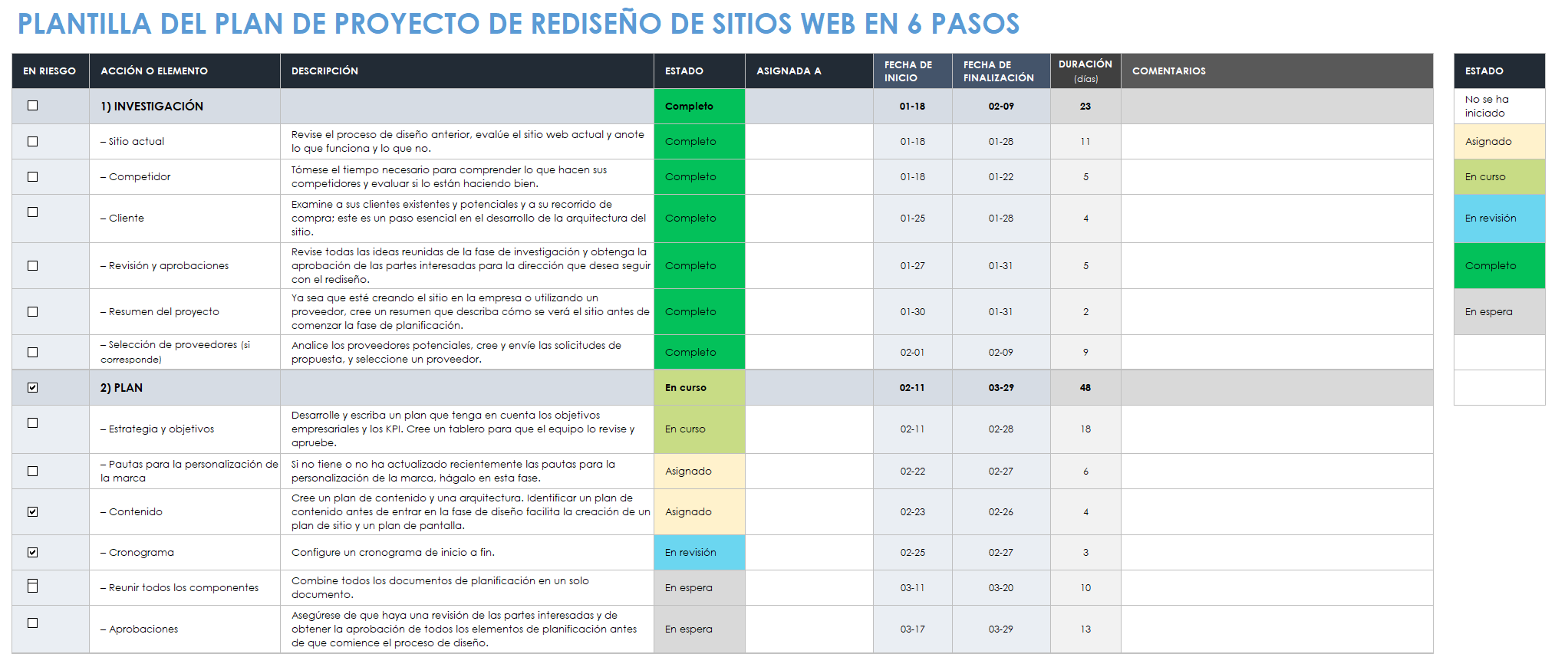Select the '2) PLAN' section cell

(x=185, y=387)
